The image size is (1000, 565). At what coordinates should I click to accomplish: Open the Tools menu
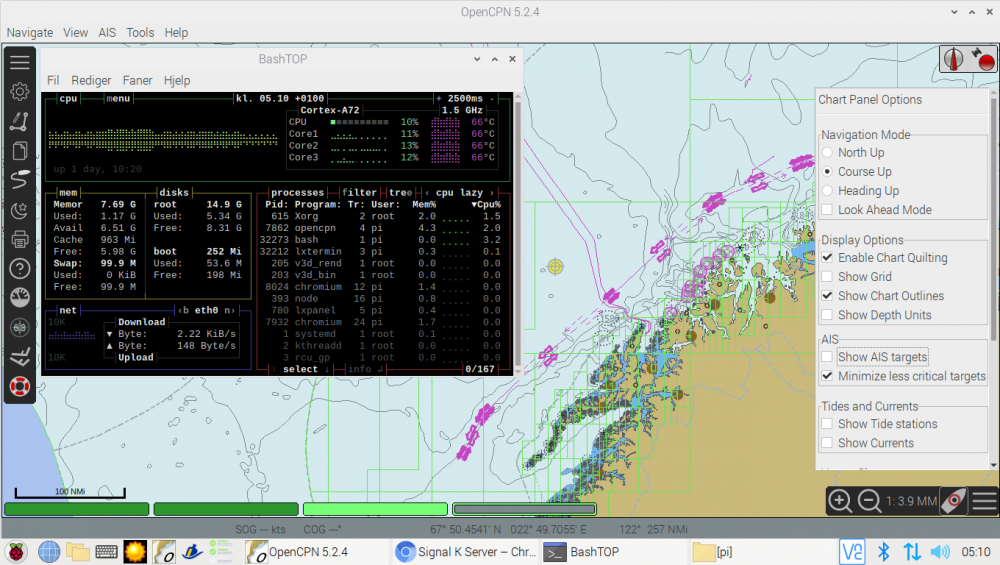[140, 33]
